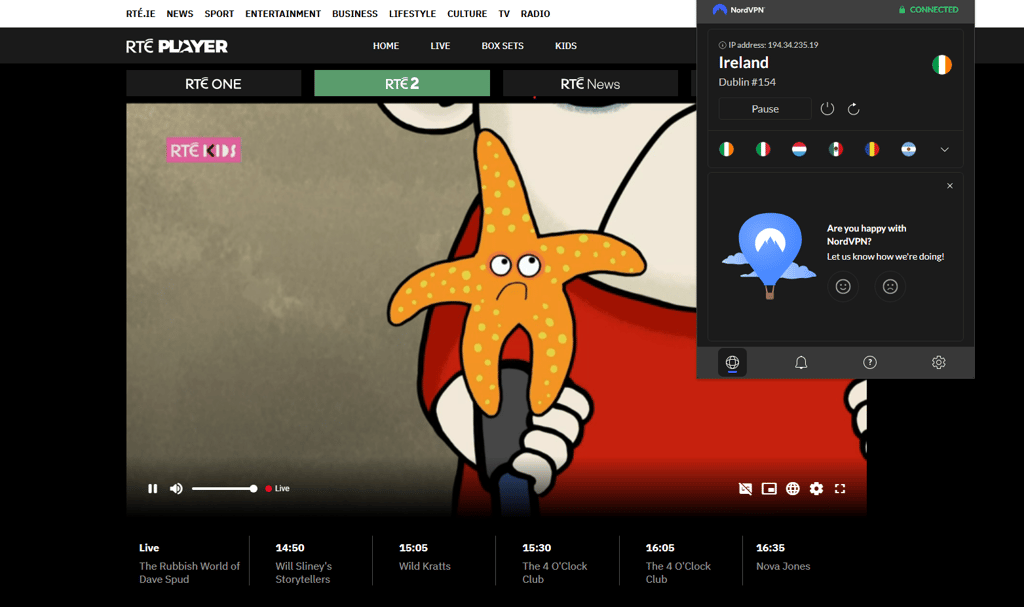Open BUSINESS top link
This screenshot has width=1024, height=607.
tap(355, 14)
